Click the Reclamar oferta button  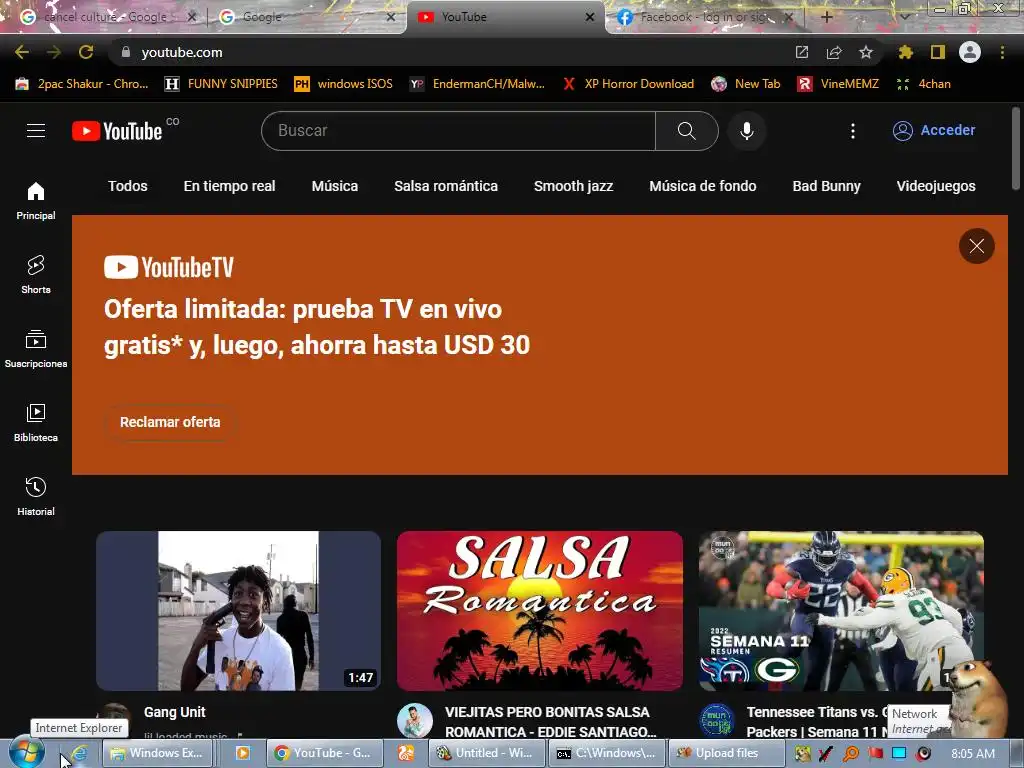tap(170, 422)
